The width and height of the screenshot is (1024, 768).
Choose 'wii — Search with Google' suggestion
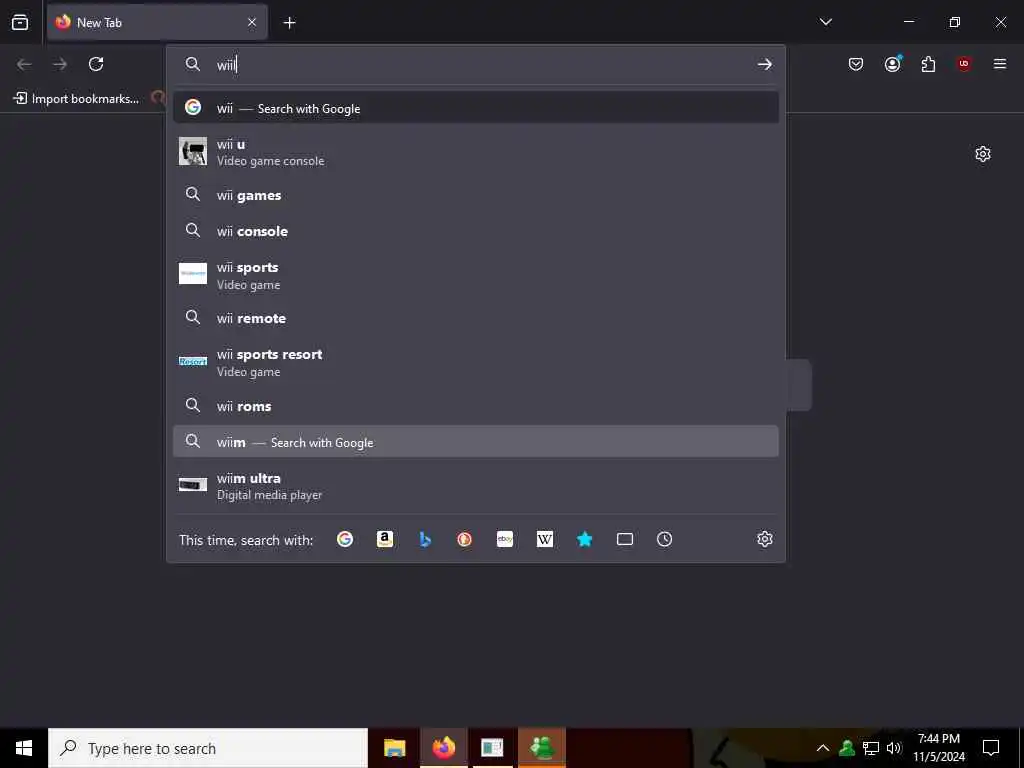coord(475,108)
